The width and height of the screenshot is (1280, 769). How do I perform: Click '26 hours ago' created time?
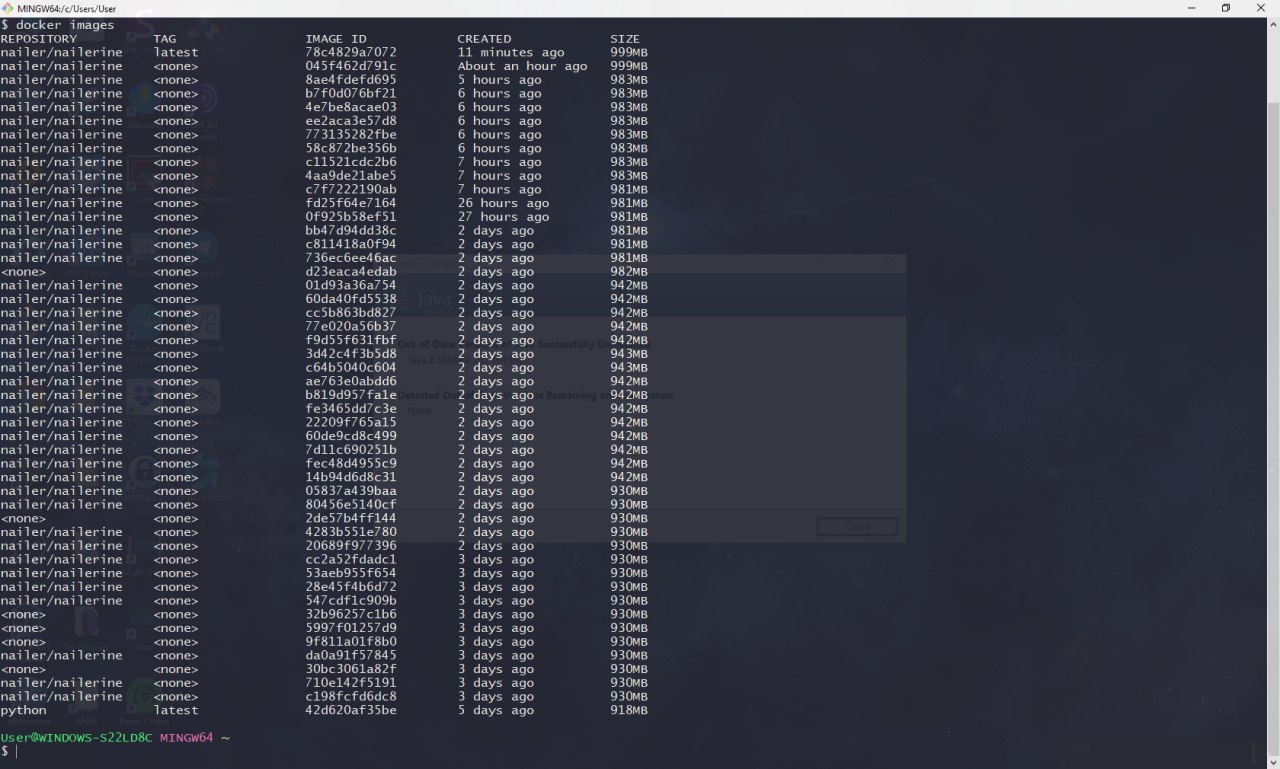pos(503,203)
